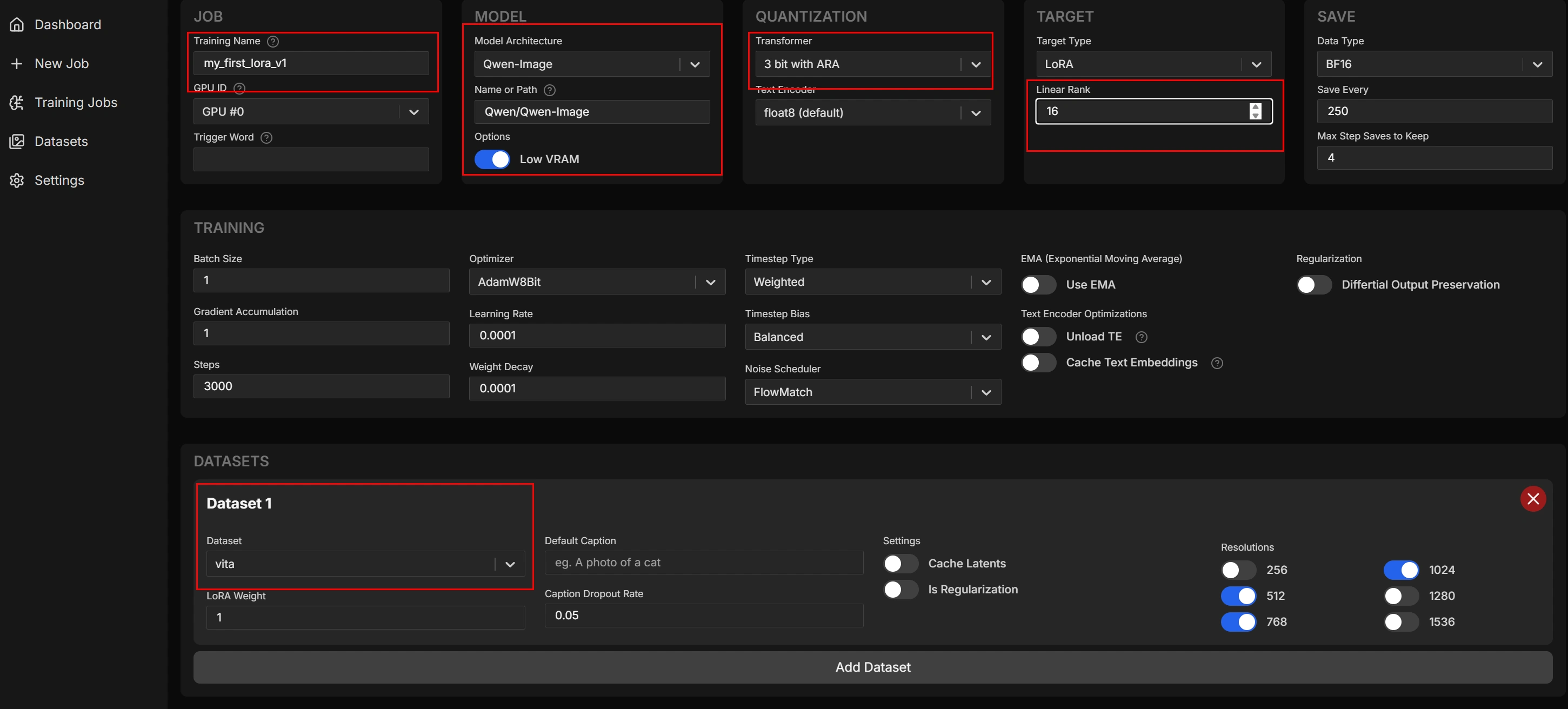The image size is (1568, 709).
Task: Click the Training Jobs sidebar icon
Action: point(17,103)
